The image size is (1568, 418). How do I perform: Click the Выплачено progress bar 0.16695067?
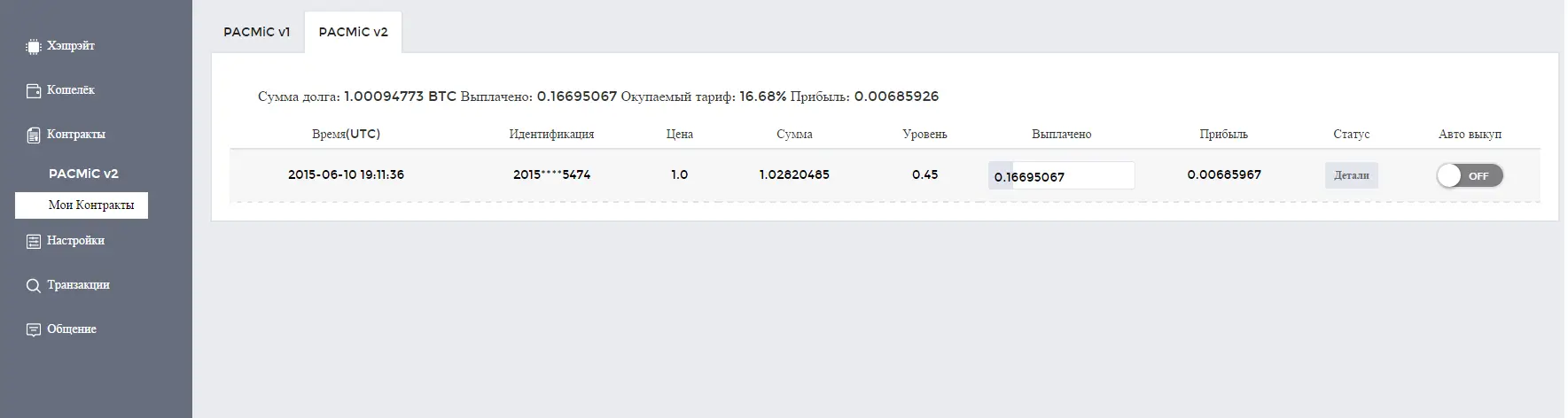1061,175
